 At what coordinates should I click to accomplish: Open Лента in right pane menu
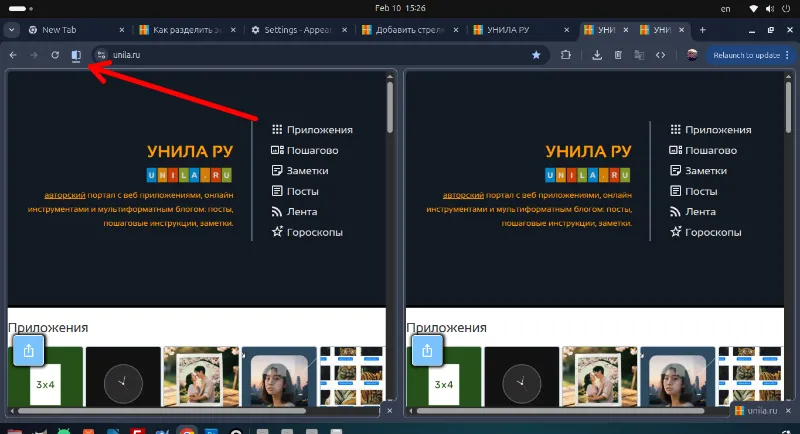click(x=693, y=212)
